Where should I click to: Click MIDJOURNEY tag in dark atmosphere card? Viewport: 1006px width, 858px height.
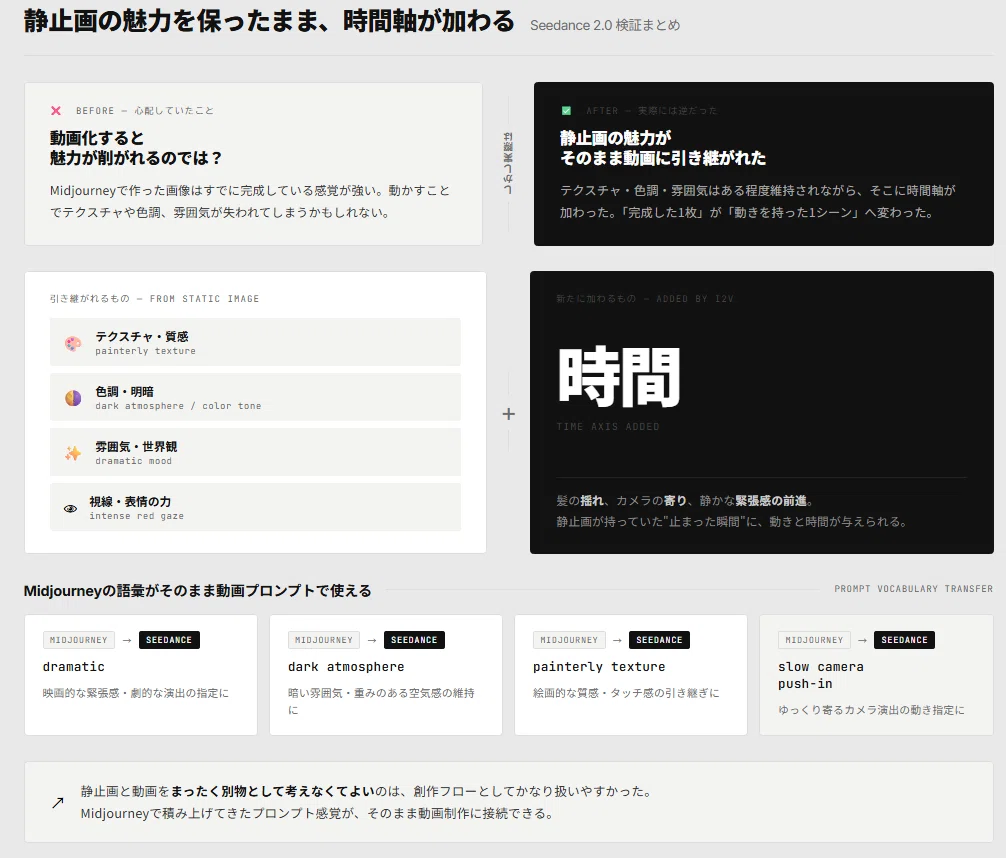pyautogui.click(x=324, y=640)
